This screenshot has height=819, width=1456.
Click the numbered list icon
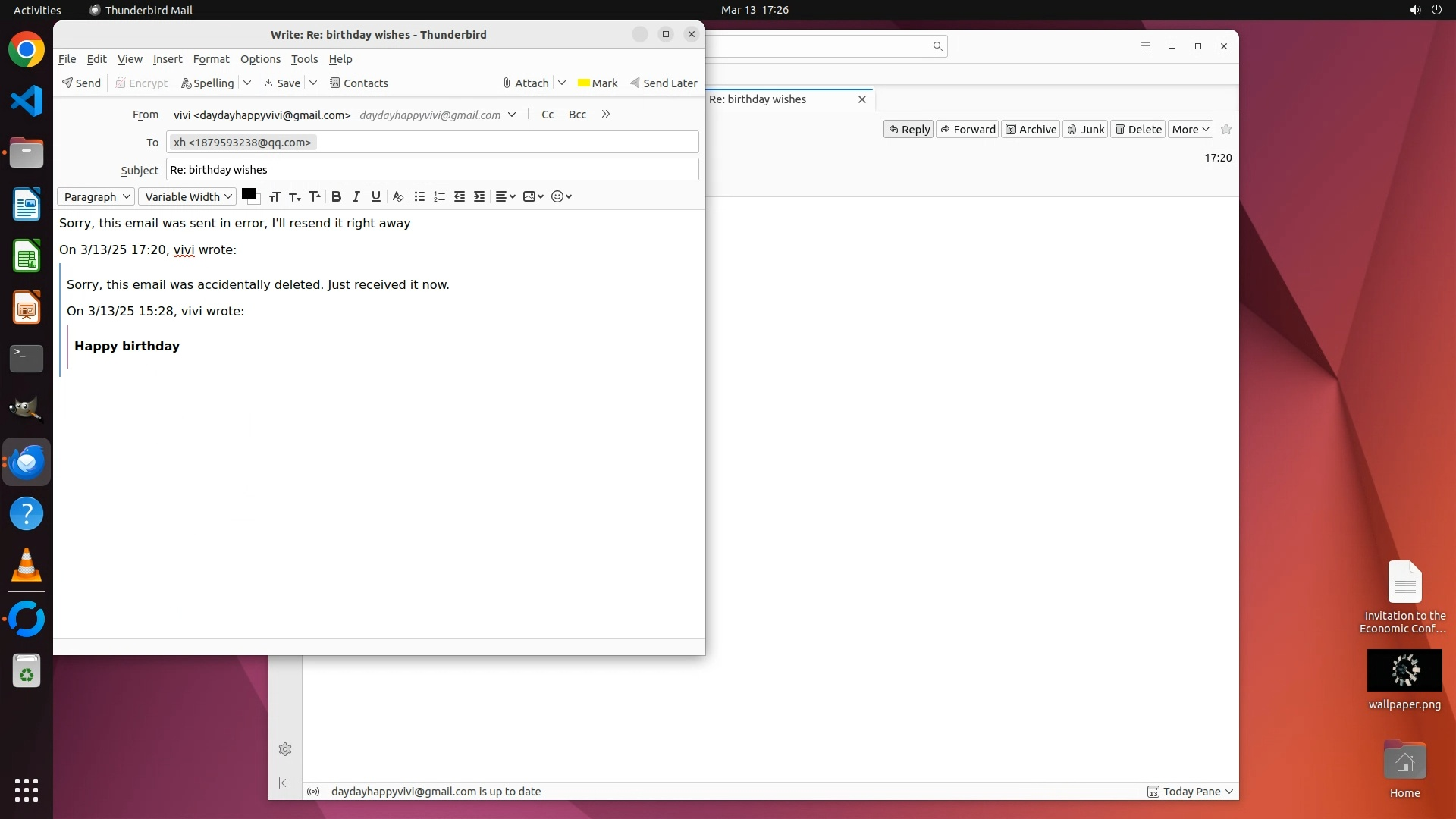[x=439, y=196]
